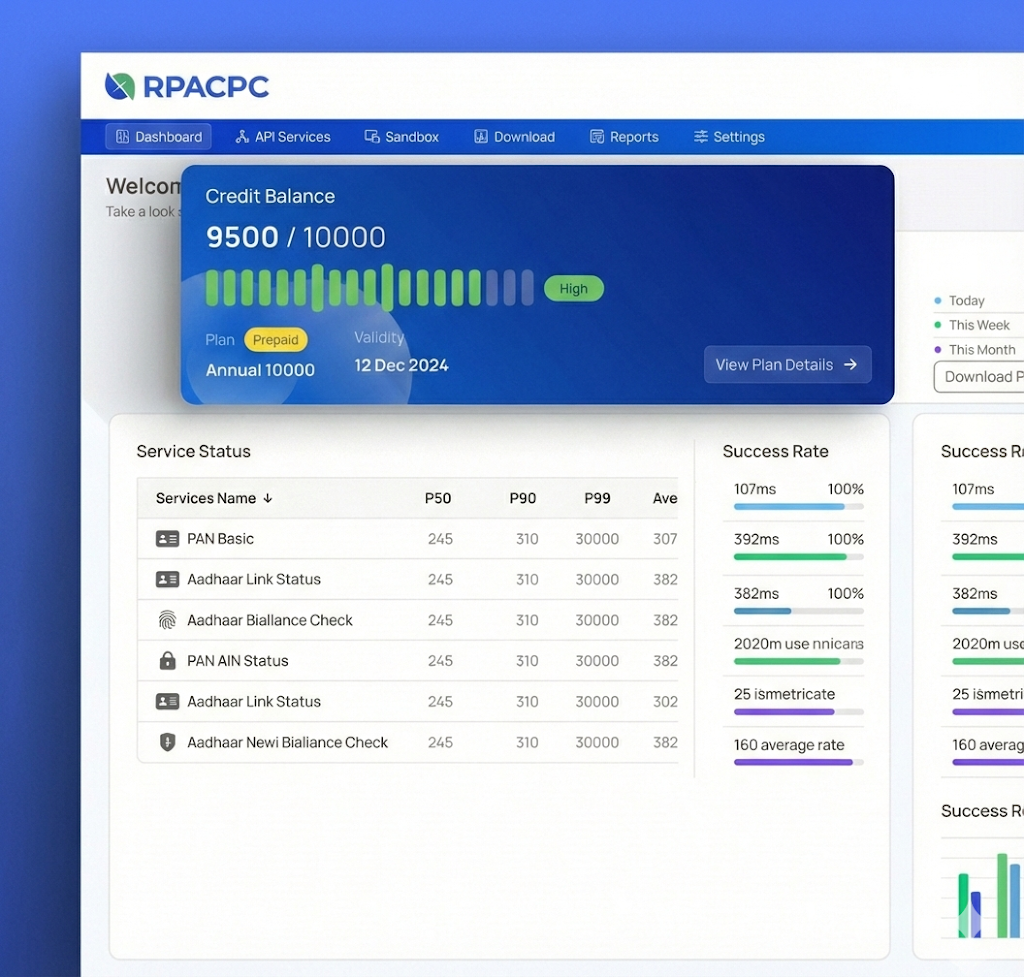The width and height of the screenshot is (1024, 977).
Task: Click the RPACPC logo icon
Action: (120, 87)
